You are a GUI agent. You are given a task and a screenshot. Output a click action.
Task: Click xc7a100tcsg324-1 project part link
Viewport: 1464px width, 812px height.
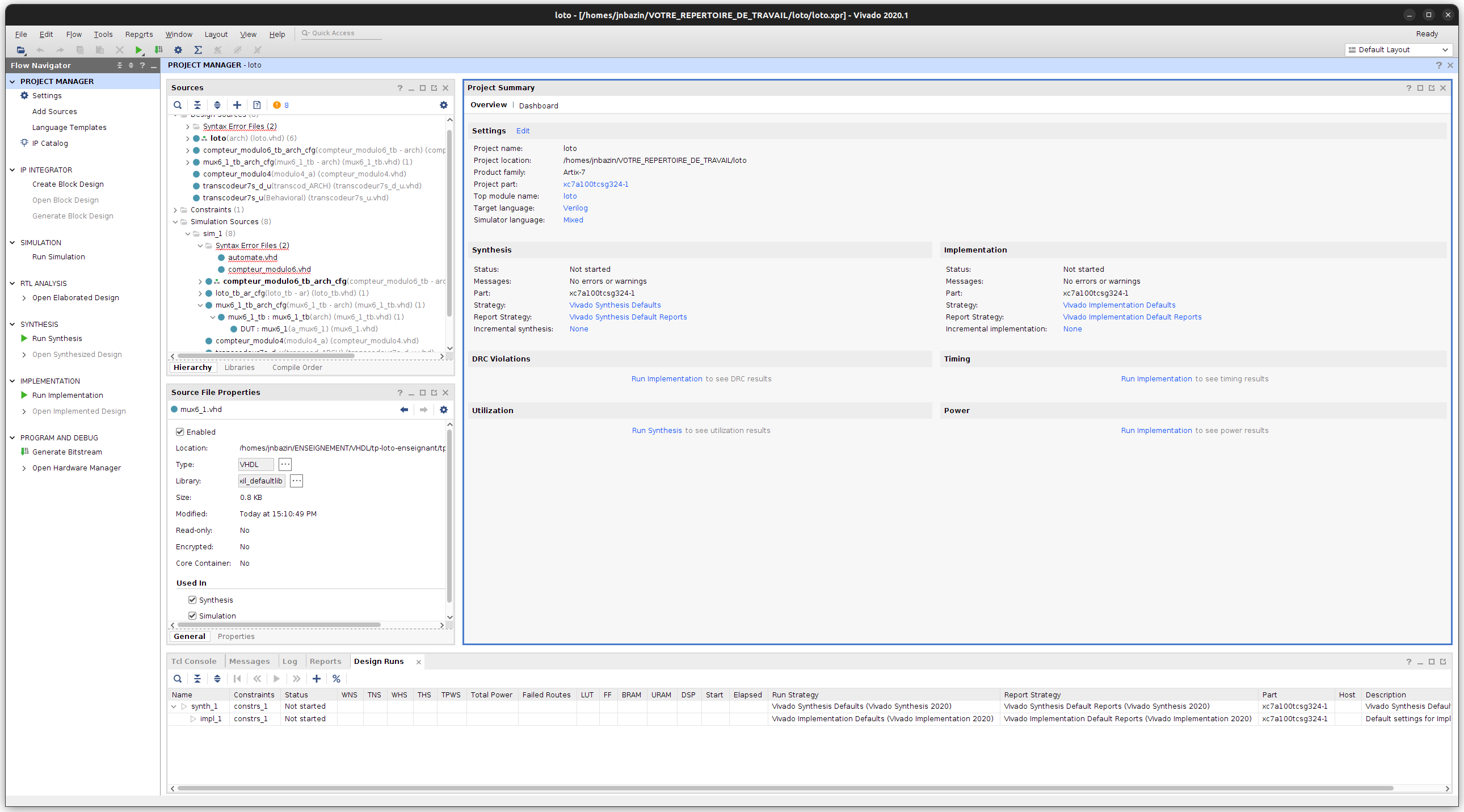(x=596, y=184)
